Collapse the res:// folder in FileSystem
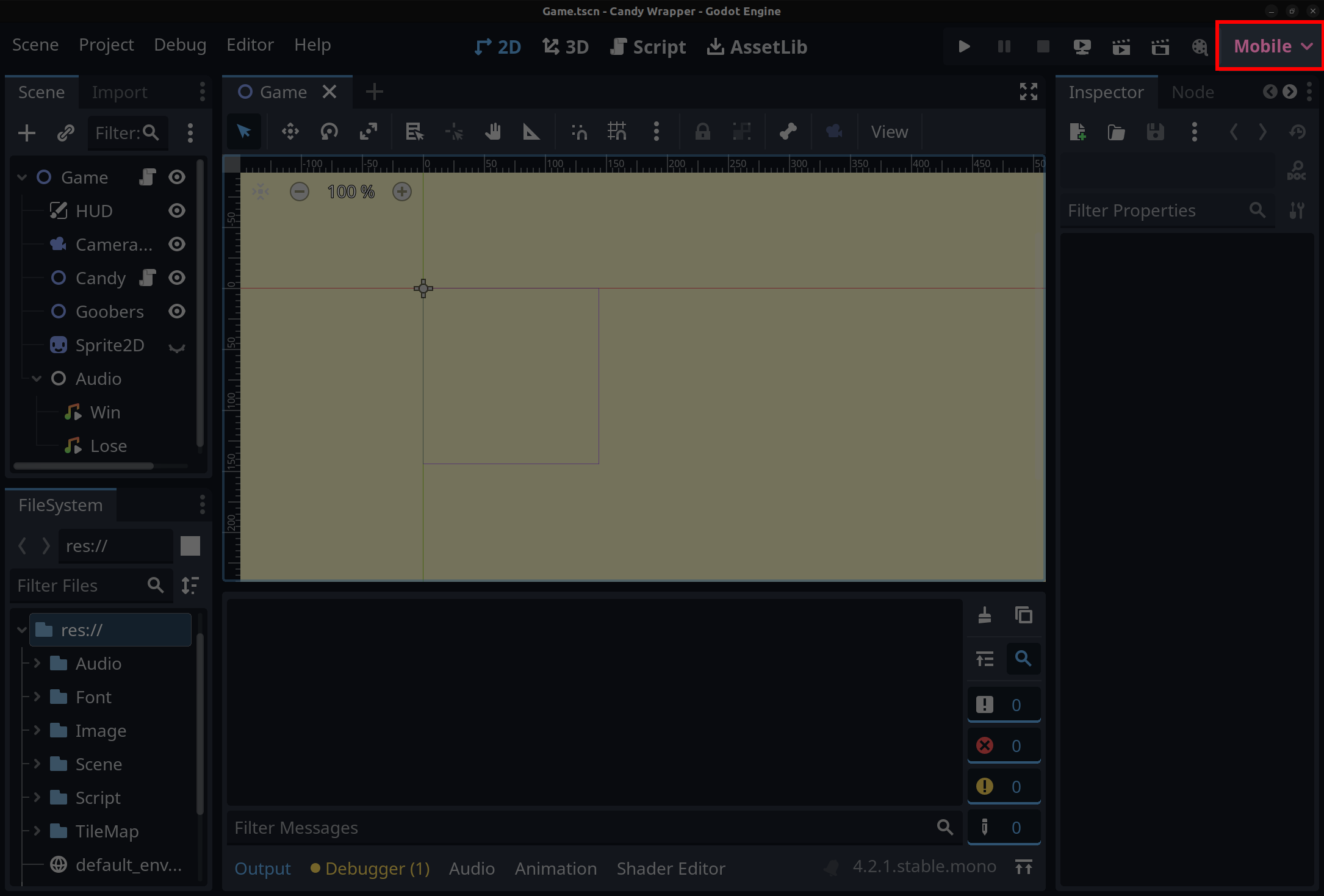 click(x=21, y=629)
